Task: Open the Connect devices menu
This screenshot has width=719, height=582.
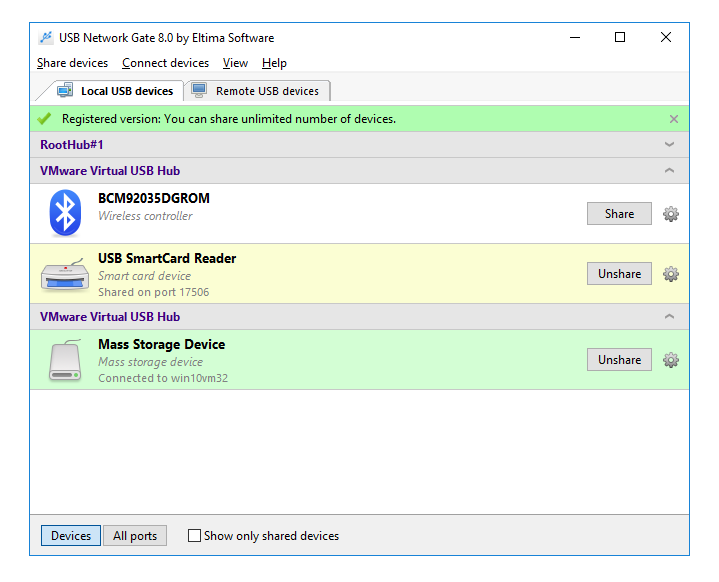Action: point(166,63)
